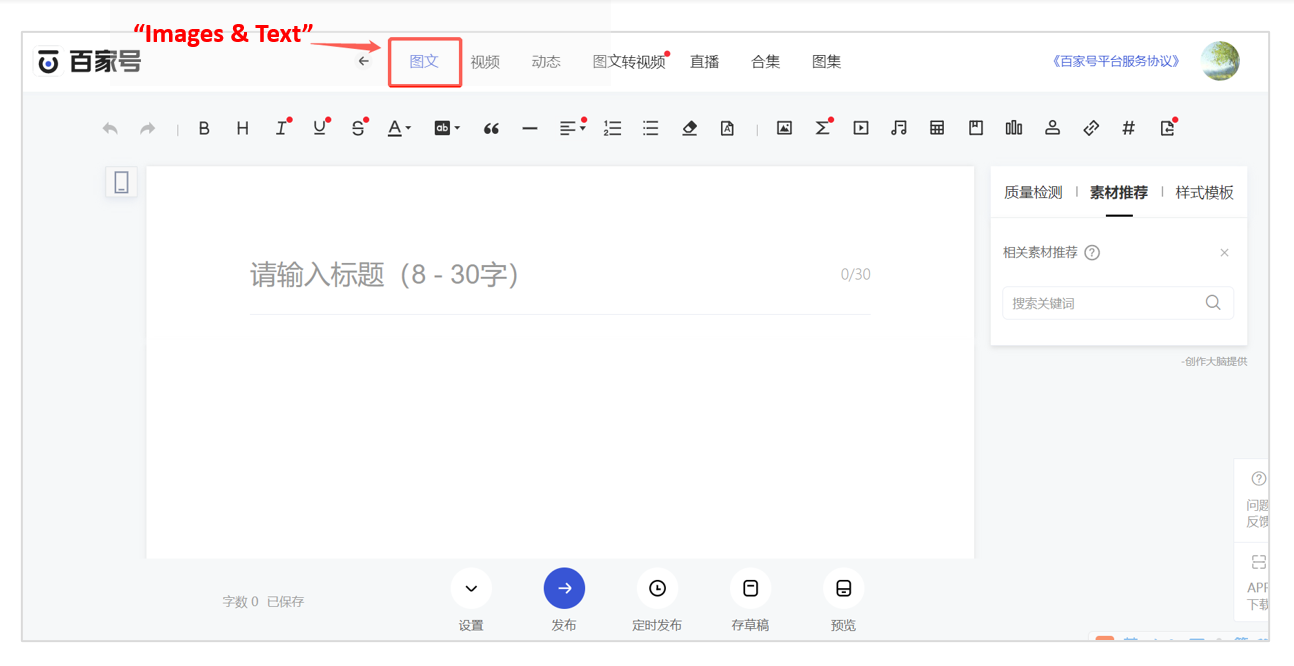Click the 预览 preview button
1294x666 pixels.
pyautogui.click(x=843, y=589)
